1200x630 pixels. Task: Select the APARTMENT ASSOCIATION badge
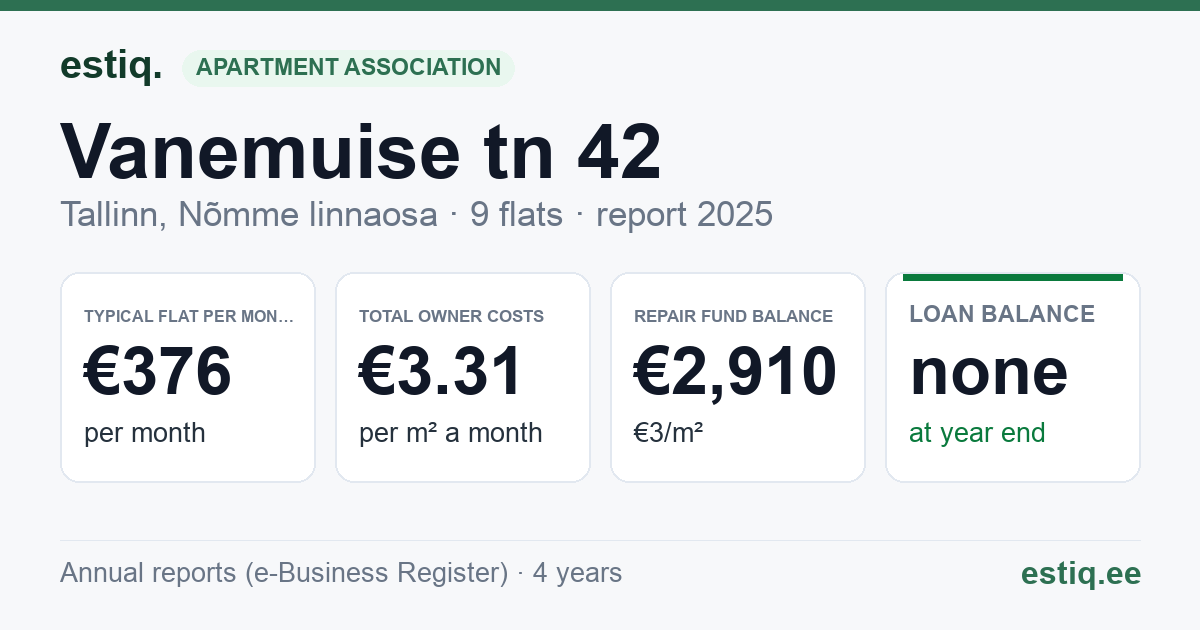(x=348, y=68)
